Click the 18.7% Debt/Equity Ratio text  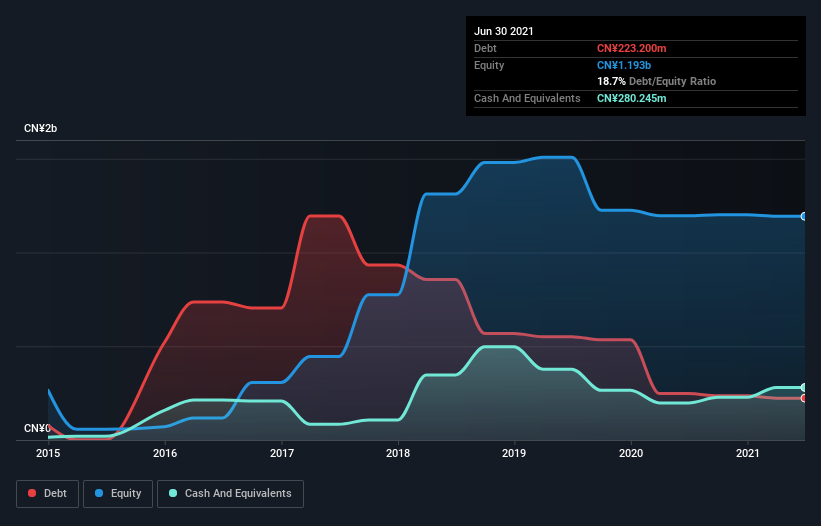tap(657, 82)
